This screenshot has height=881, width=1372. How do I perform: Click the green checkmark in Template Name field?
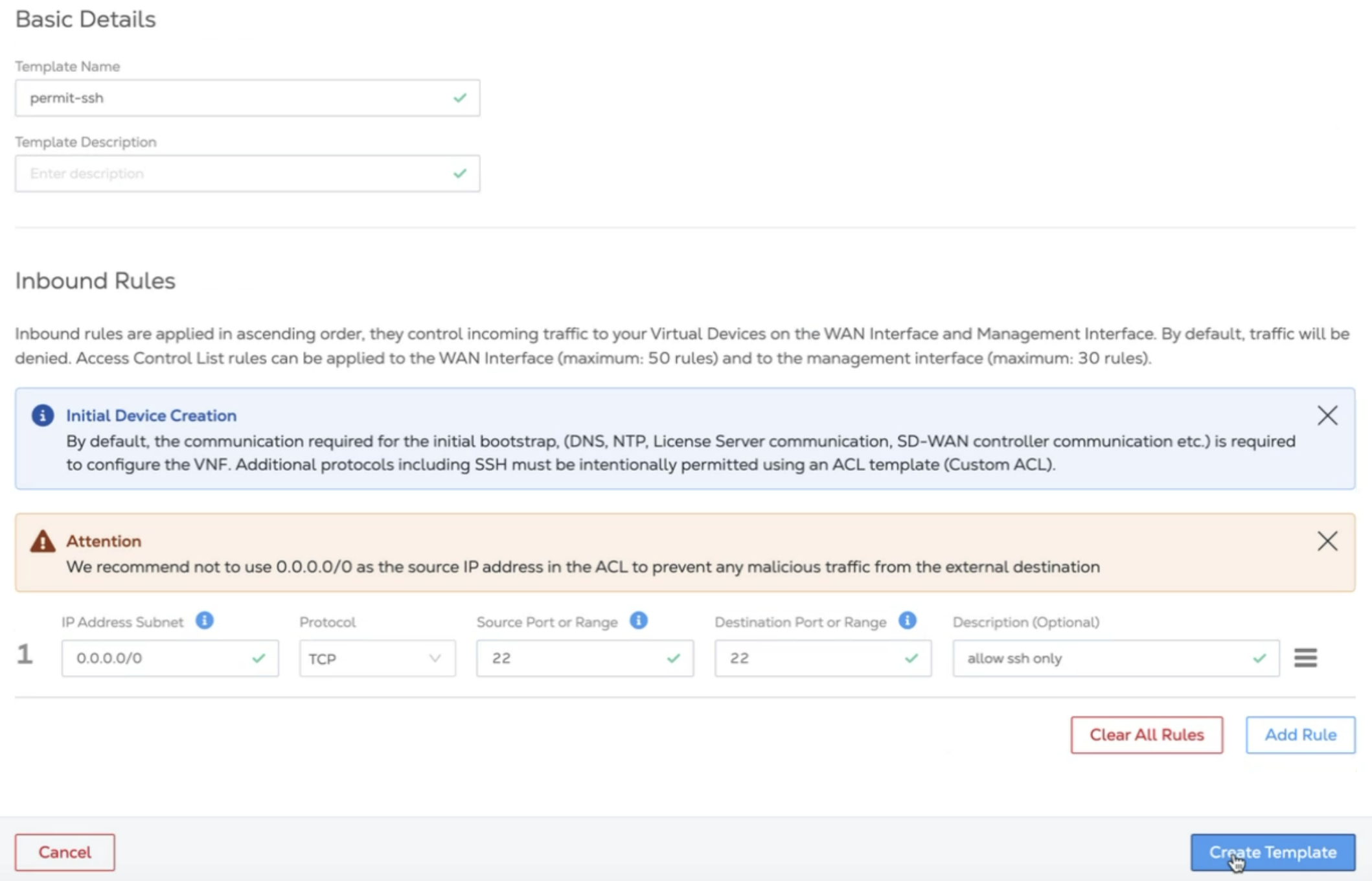click(459, 97)
